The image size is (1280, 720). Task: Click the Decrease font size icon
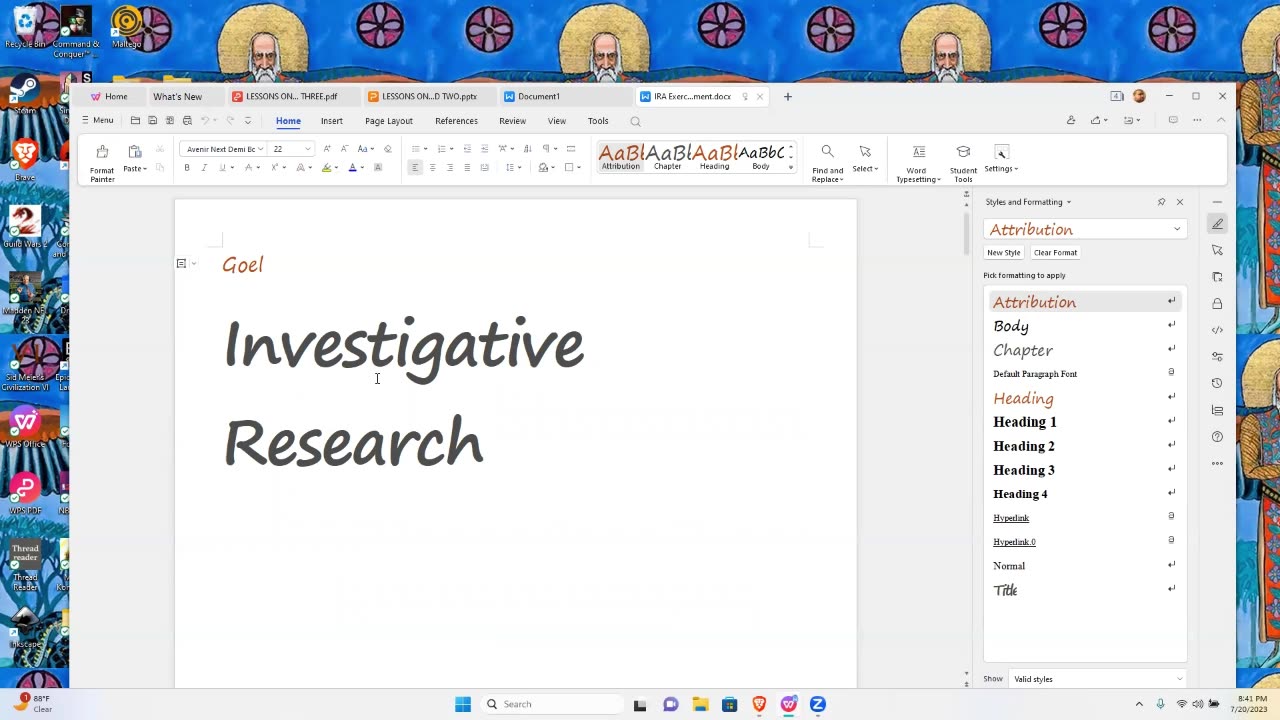pyautogui.click(x=344, y=149)
